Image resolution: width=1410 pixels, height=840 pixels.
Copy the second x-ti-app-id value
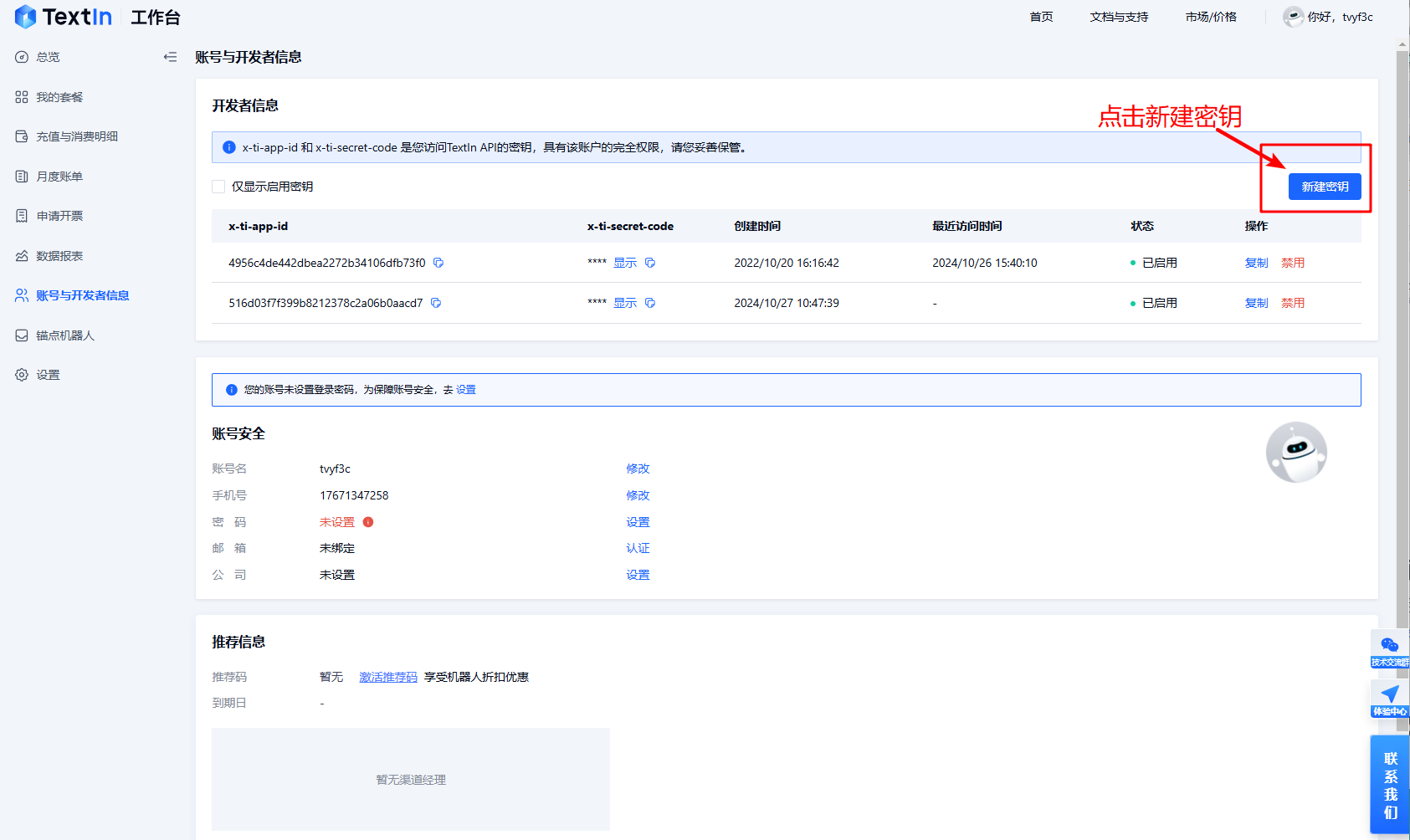pos(436,303)
